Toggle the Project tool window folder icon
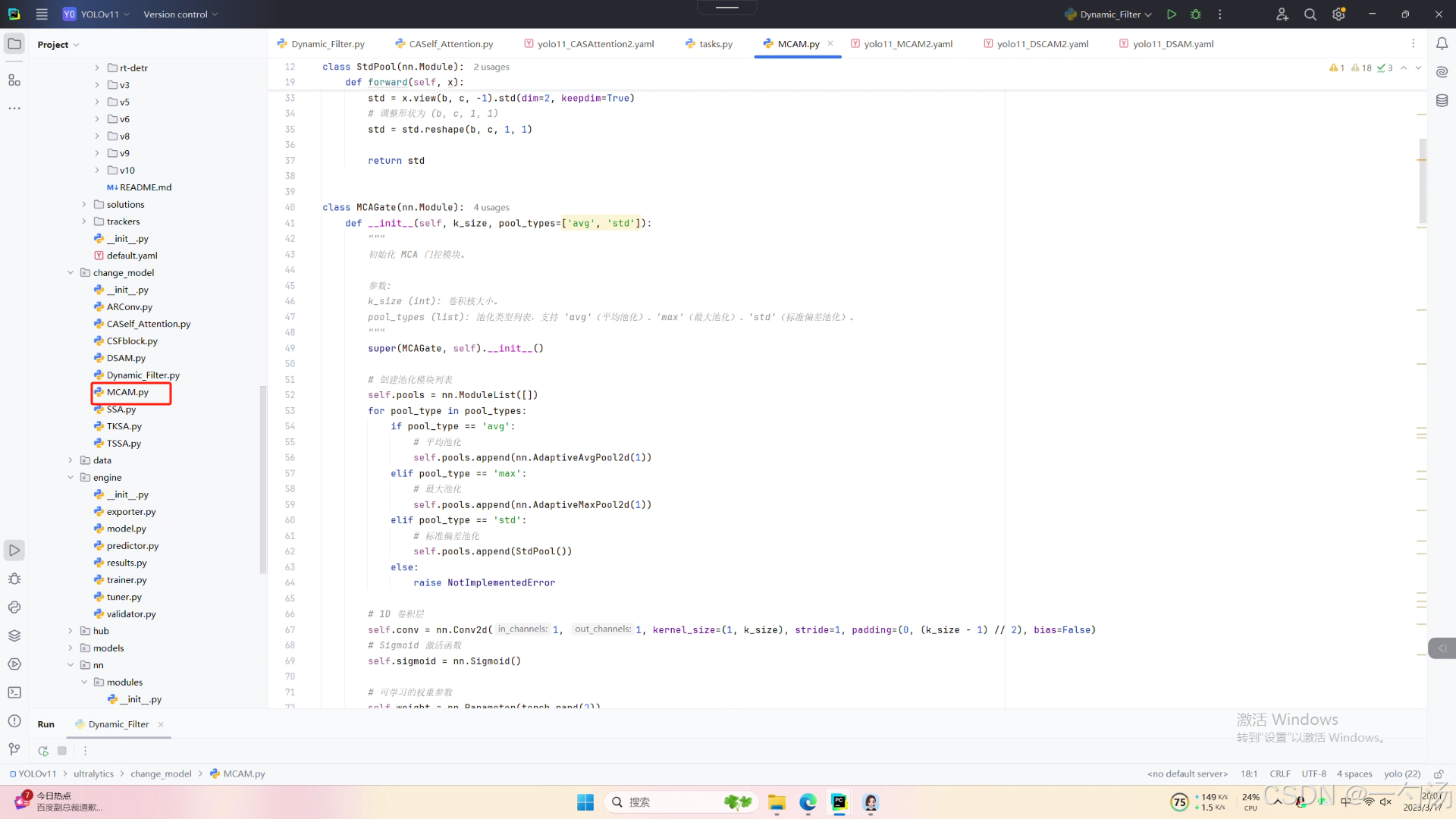The width and height of the screenshot is (1456, 819). 14,44
